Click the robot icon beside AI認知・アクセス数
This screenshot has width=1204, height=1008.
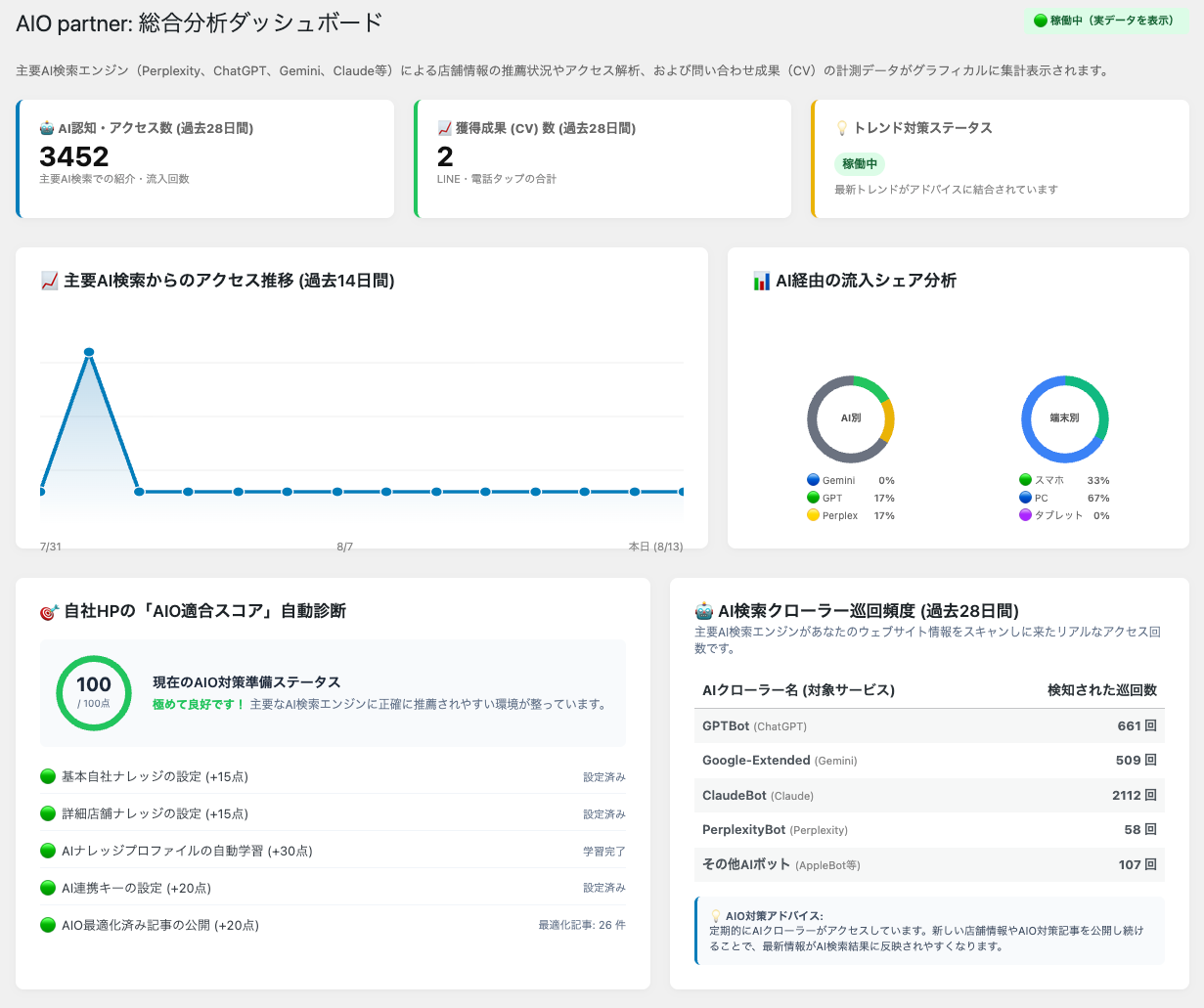coord(46,128)
